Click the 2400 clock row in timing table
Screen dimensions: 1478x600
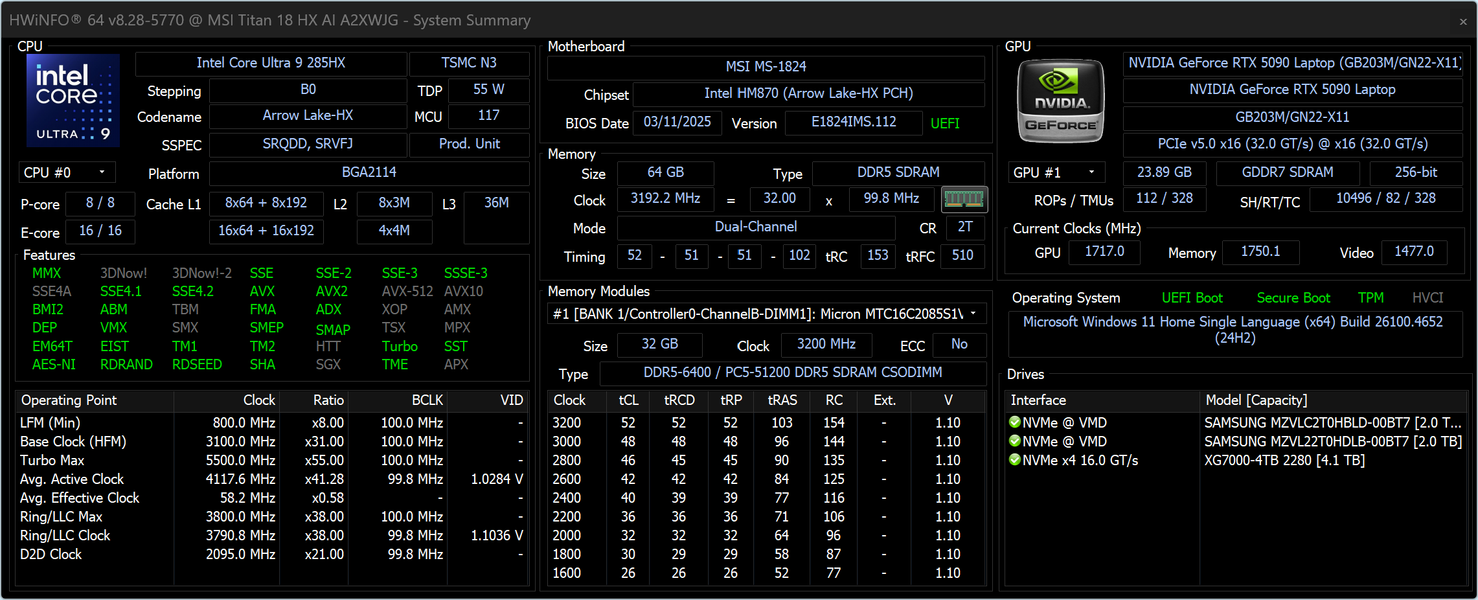coord(766,498)
